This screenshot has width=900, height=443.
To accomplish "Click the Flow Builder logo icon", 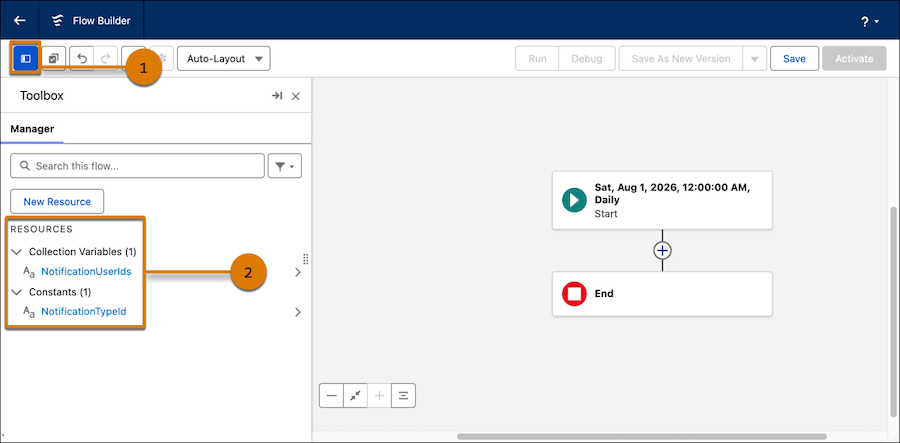I will (x=57, y=21).
